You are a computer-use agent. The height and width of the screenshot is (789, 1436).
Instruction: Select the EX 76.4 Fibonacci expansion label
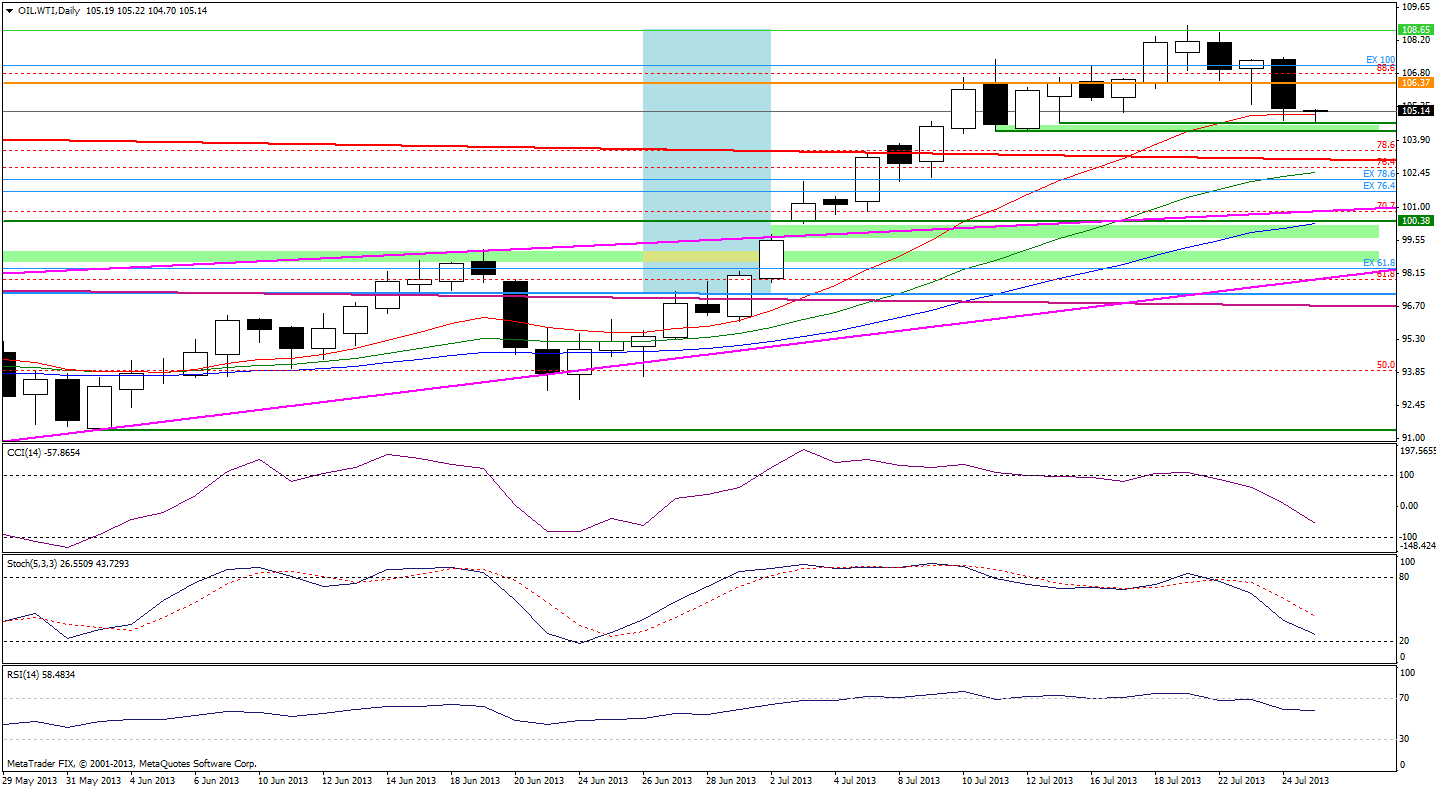click(1379, 186)
